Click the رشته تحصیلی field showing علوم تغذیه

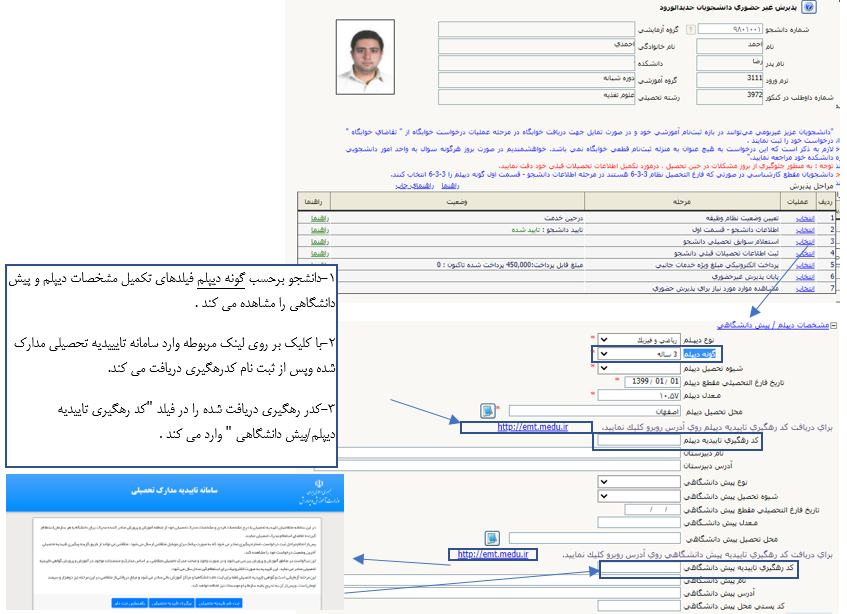[536, 97]
